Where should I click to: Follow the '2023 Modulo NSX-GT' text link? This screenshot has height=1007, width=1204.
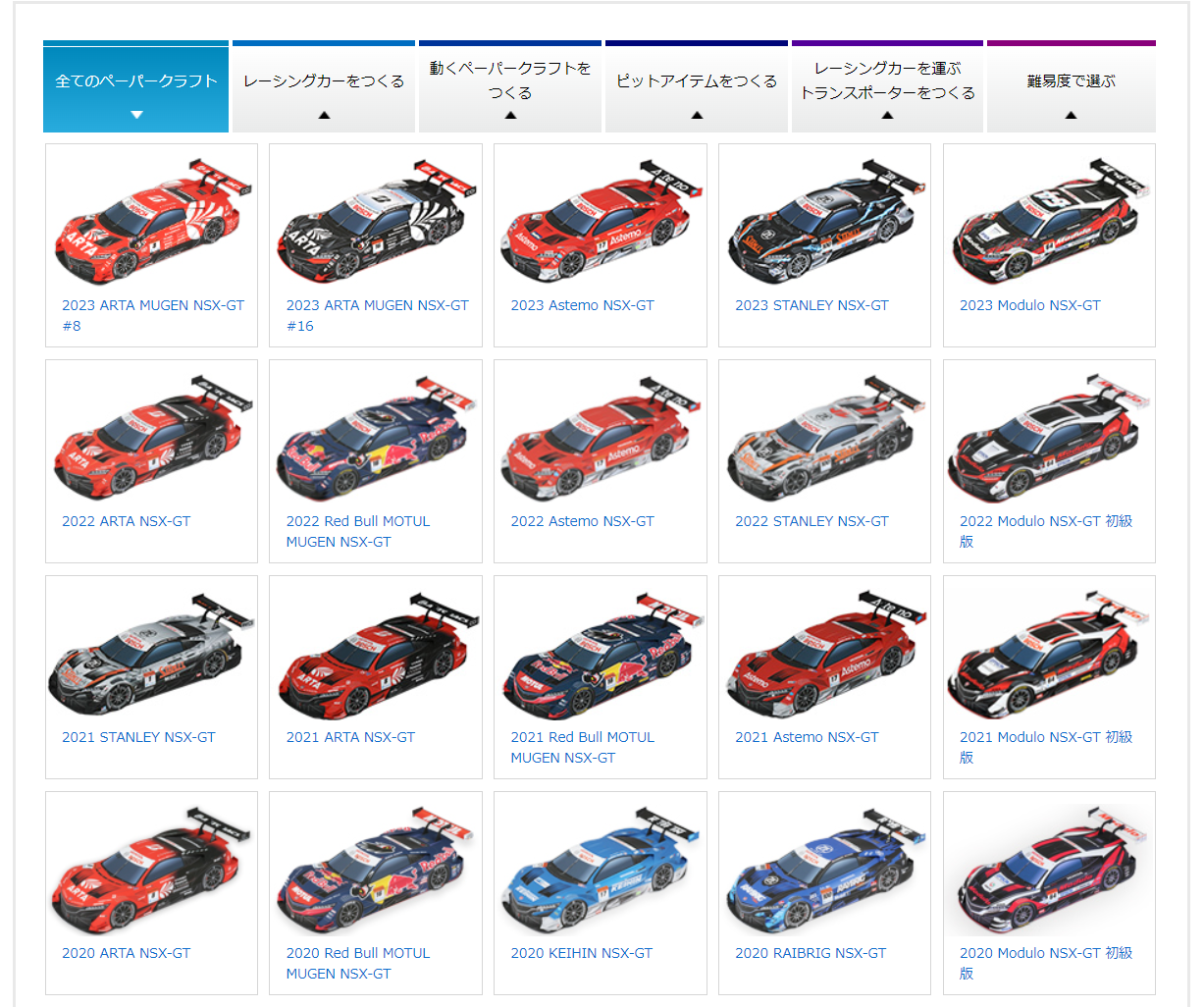pos(1030,305)
